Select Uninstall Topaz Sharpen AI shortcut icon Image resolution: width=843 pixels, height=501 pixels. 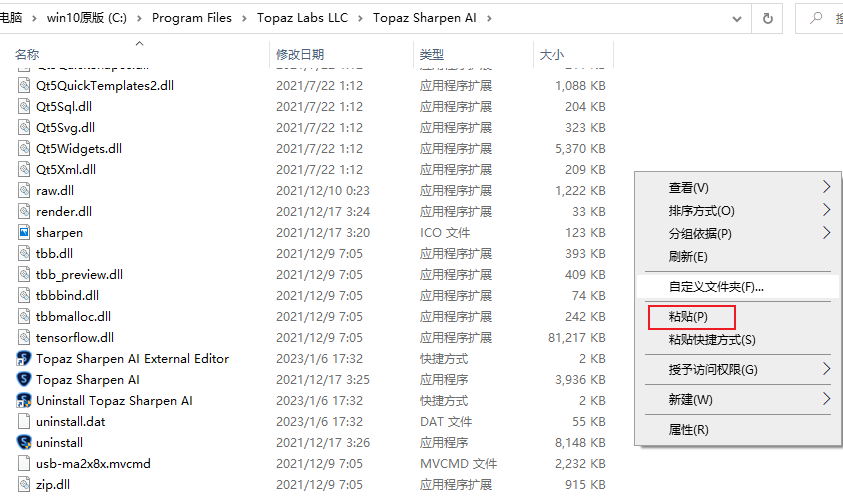[x=24, y=400]
